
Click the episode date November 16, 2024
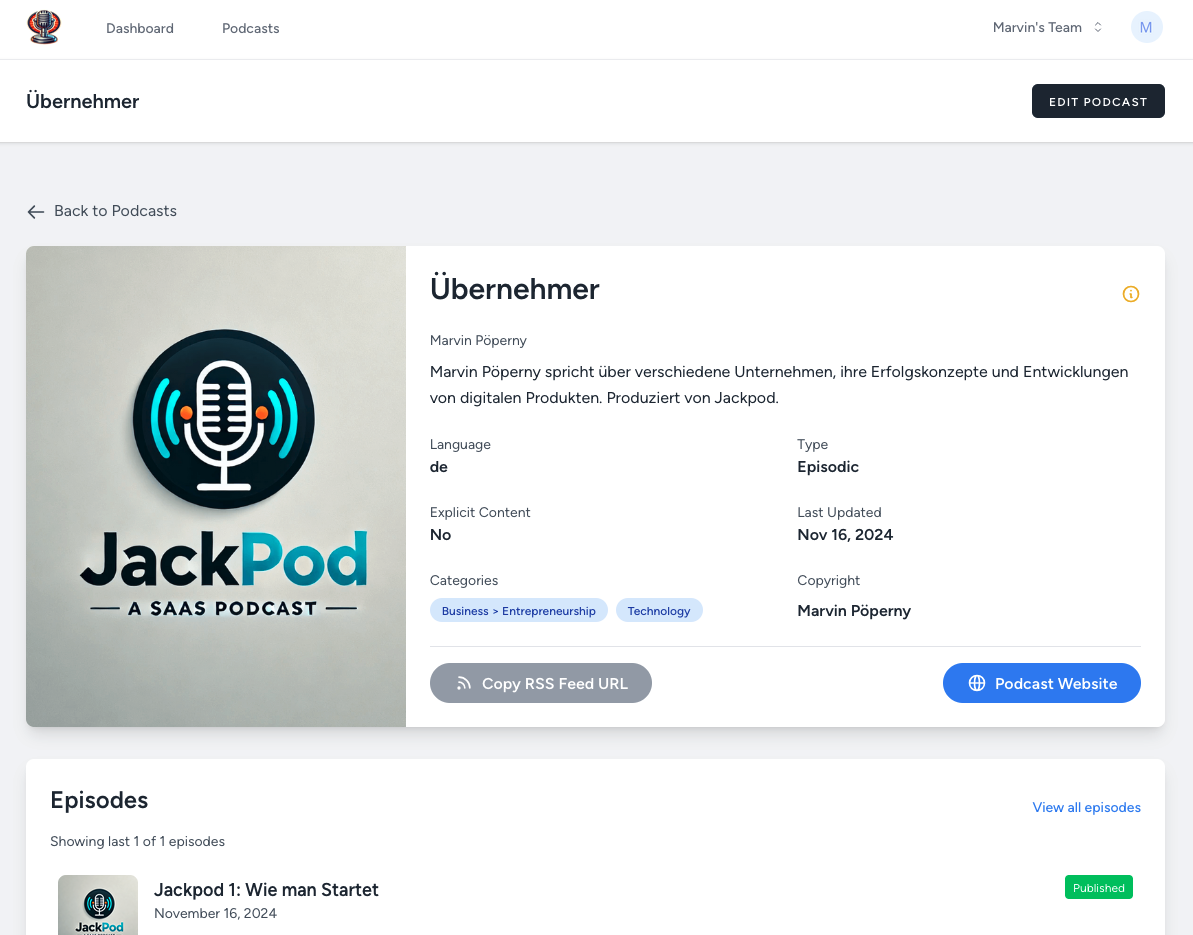click(x=215, y=913)
